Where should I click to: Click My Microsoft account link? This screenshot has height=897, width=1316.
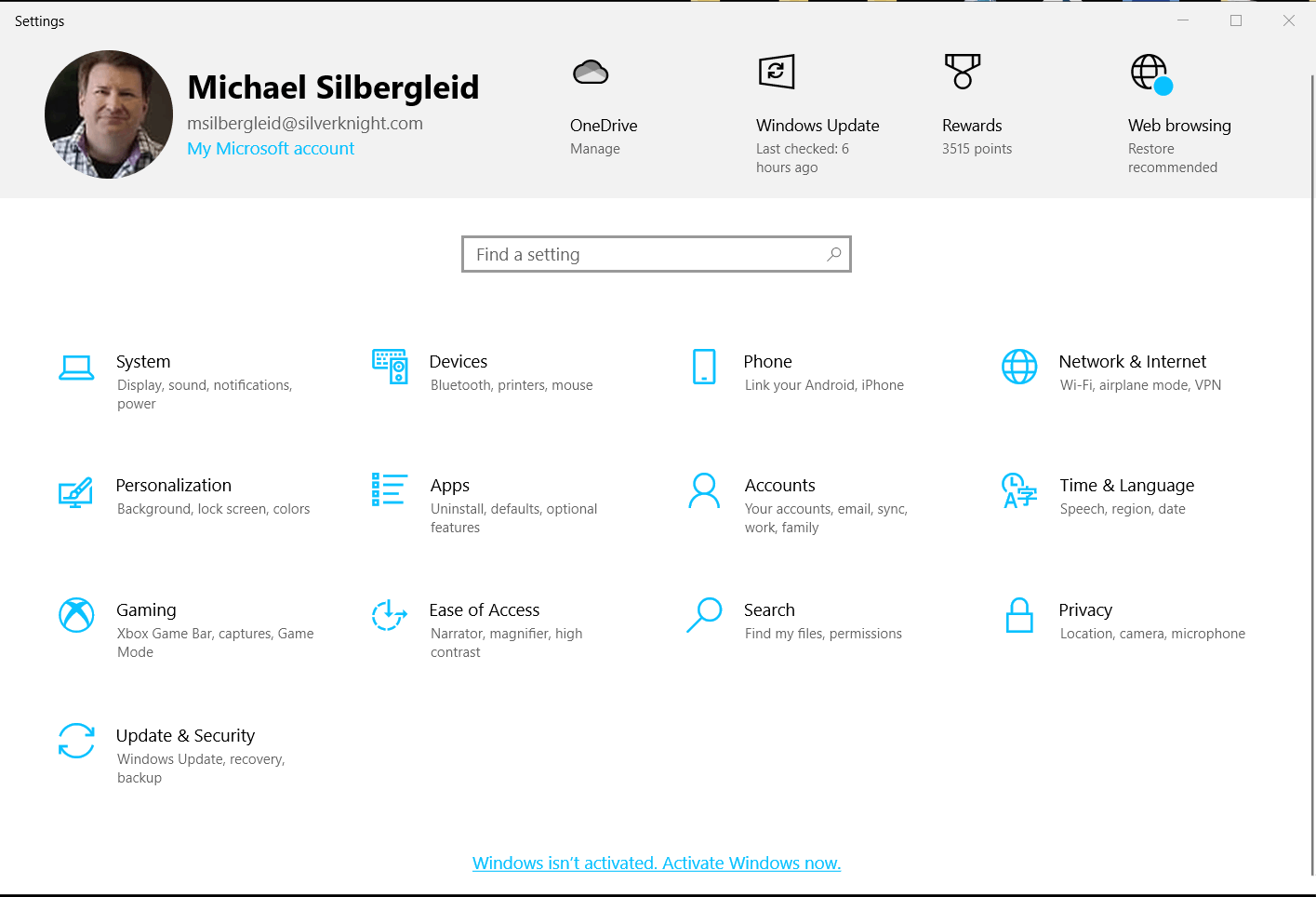point(271,149)
